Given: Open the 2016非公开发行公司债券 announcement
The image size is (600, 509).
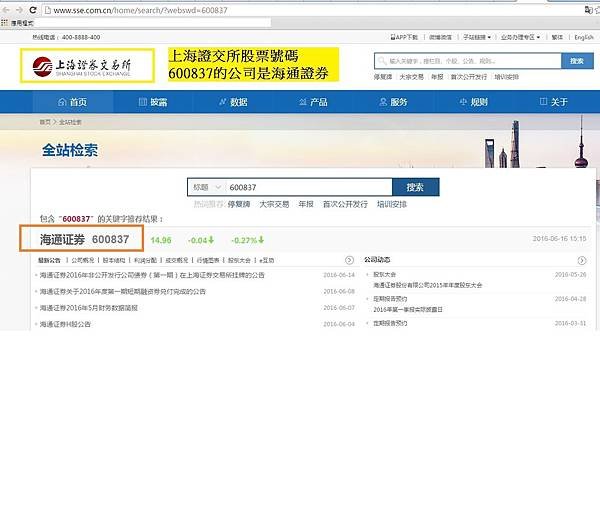Looking at the screenshot, I should (x=152, y=275).
